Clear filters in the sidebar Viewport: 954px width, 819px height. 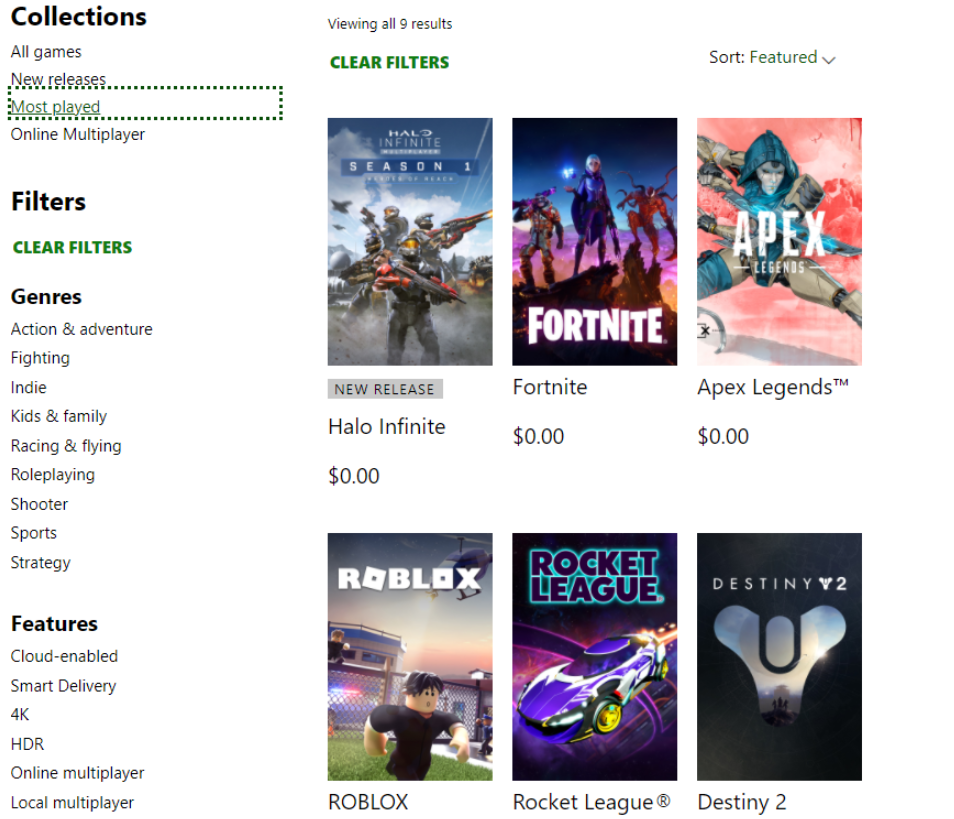pos(72,248)
